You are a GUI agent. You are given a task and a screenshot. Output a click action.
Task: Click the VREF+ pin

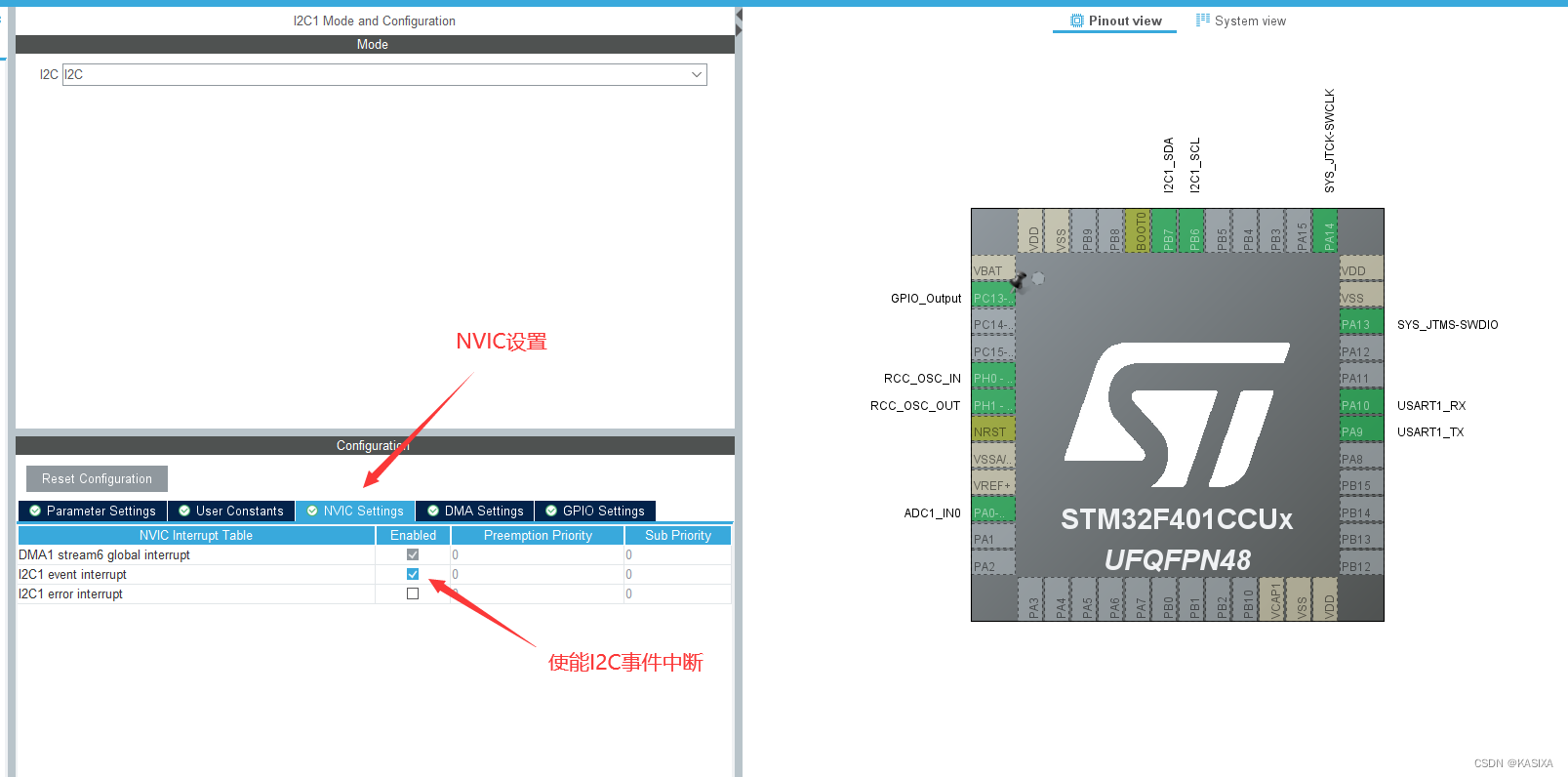click(x=993, y=485)
